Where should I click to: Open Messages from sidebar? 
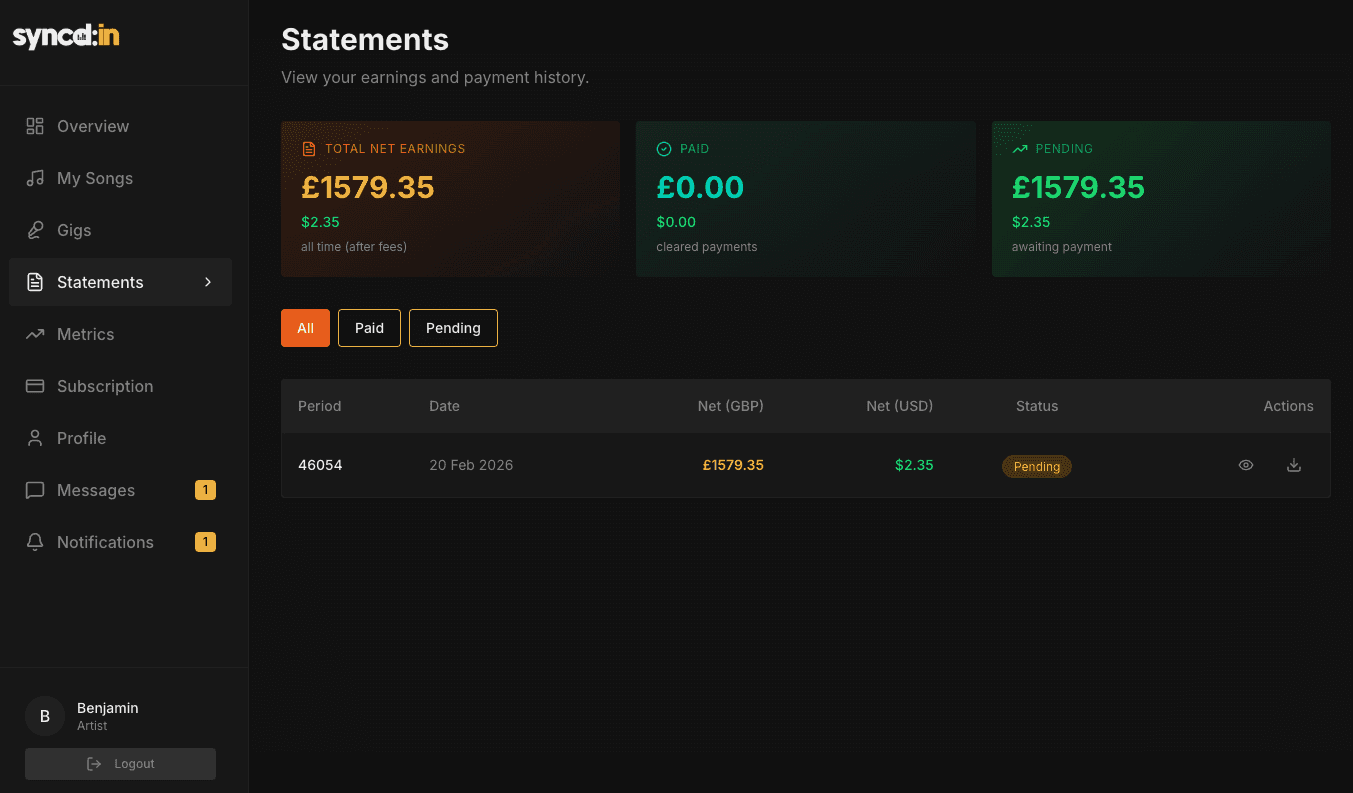point(120,490)
